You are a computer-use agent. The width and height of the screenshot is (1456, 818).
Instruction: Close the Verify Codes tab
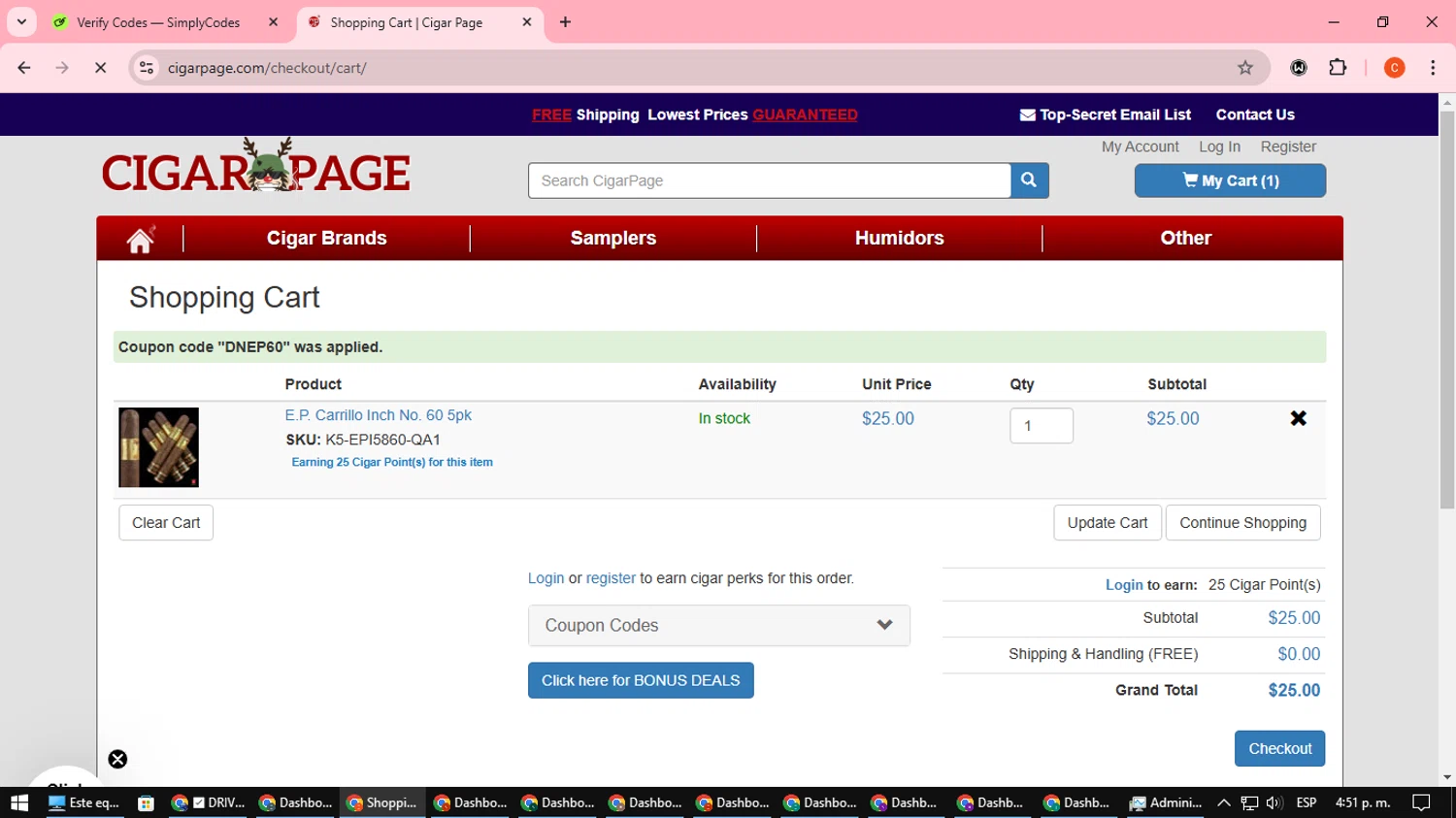[x=273, y=21]
